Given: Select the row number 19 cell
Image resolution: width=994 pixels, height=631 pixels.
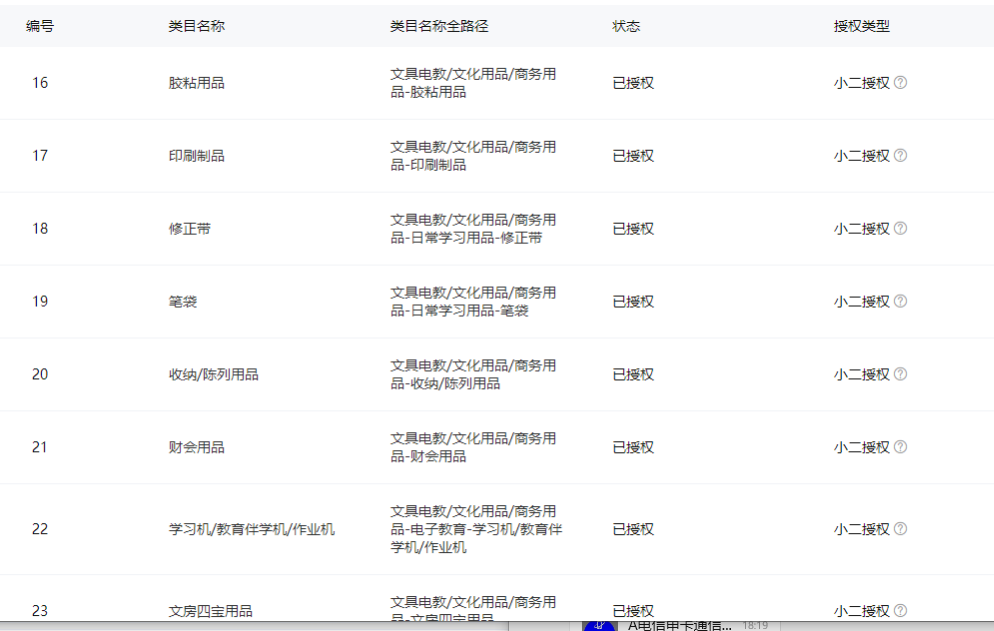Looking at the screenshot, I should point(40,301).
